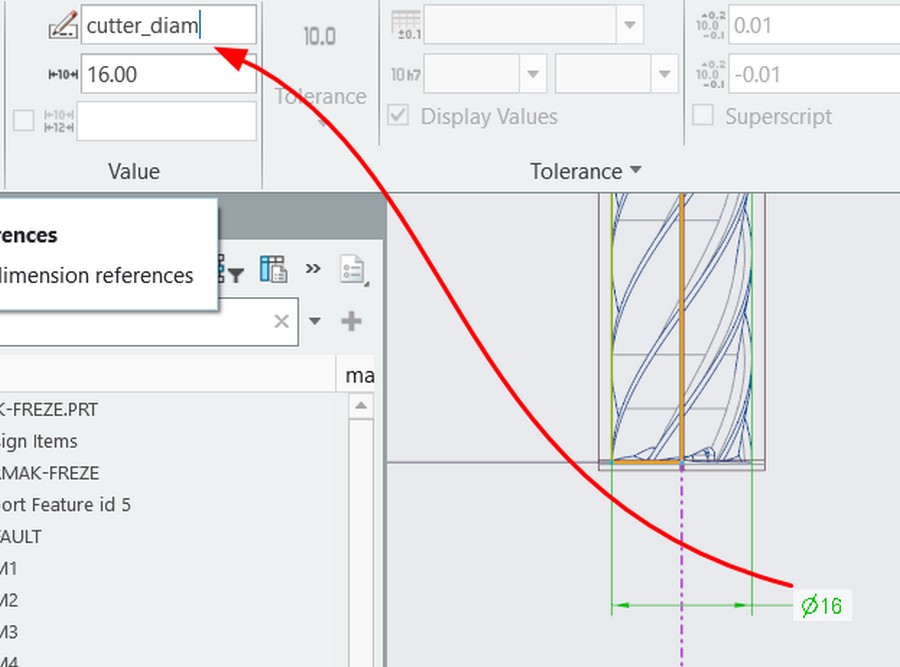Edit the 0.01 upper tolerance field

815,25
